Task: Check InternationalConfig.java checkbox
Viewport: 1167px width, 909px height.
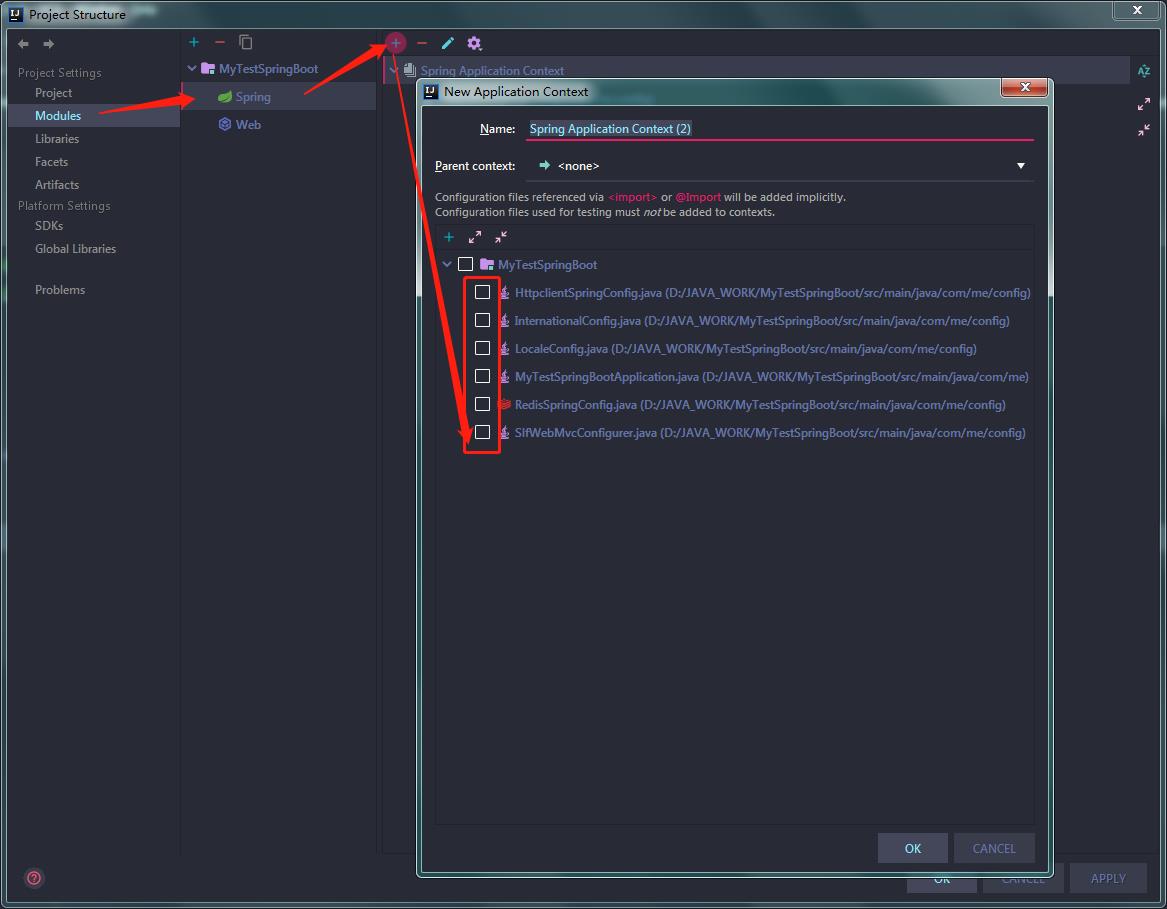Action: pyautogui.click(x=482, y=320)
